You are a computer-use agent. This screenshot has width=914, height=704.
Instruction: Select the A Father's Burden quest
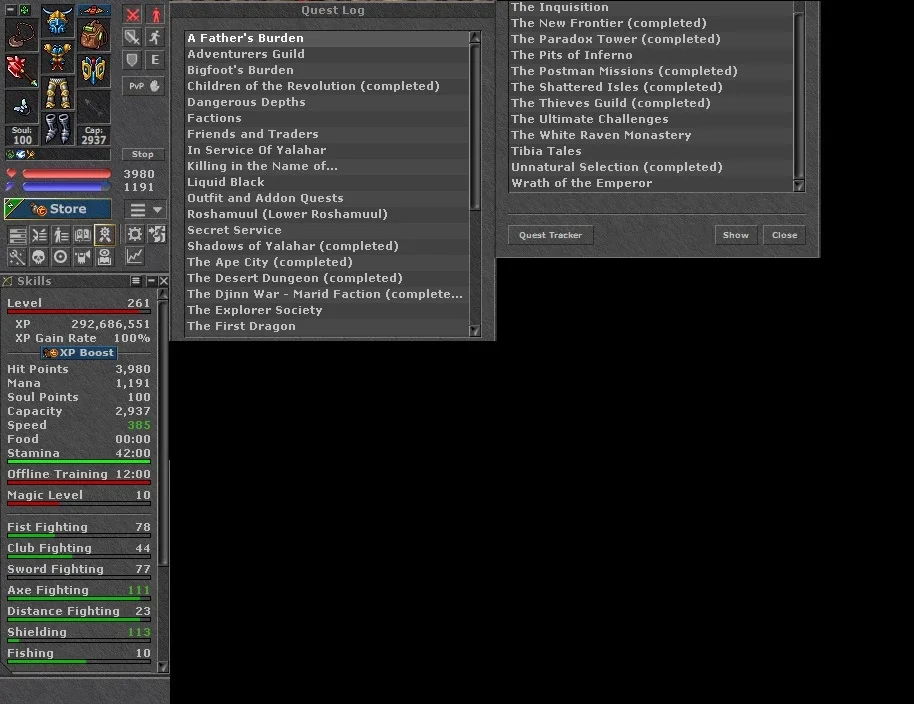tap(327, 38)
